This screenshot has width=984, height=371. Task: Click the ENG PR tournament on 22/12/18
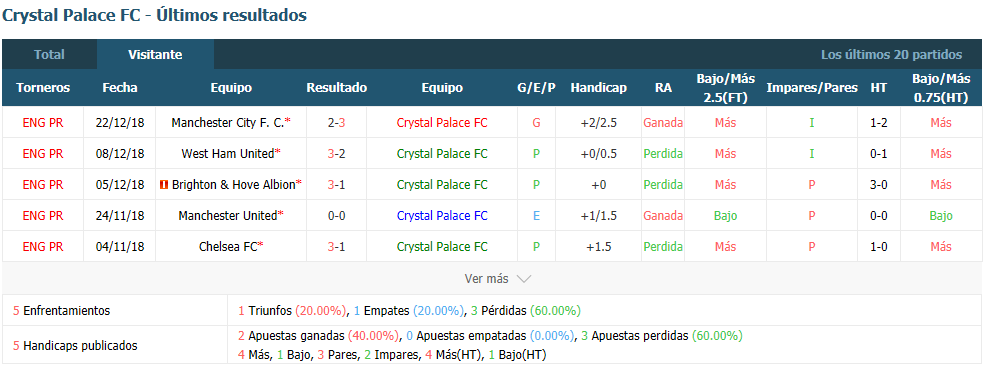(43, 123)
